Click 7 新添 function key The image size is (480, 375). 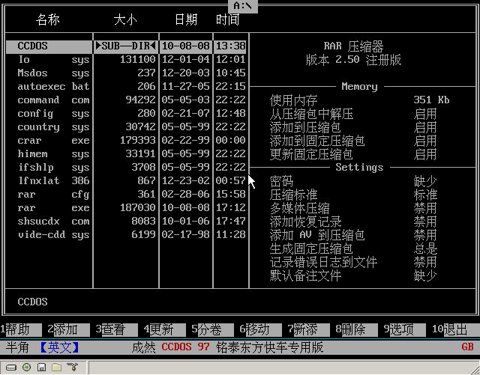308,330
